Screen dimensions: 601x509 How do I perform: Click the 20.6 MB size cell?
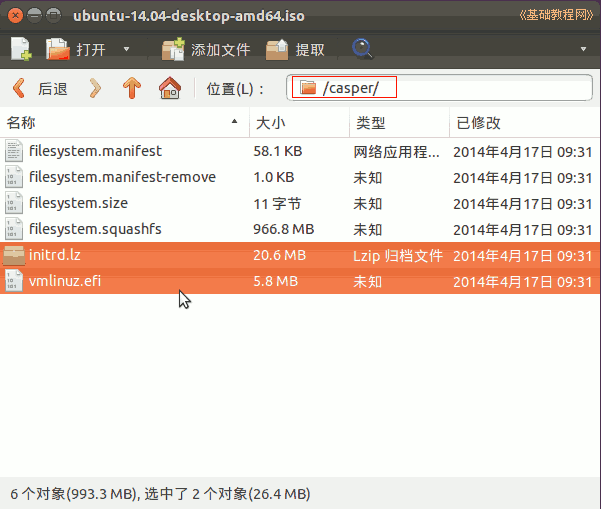(279, 255)
